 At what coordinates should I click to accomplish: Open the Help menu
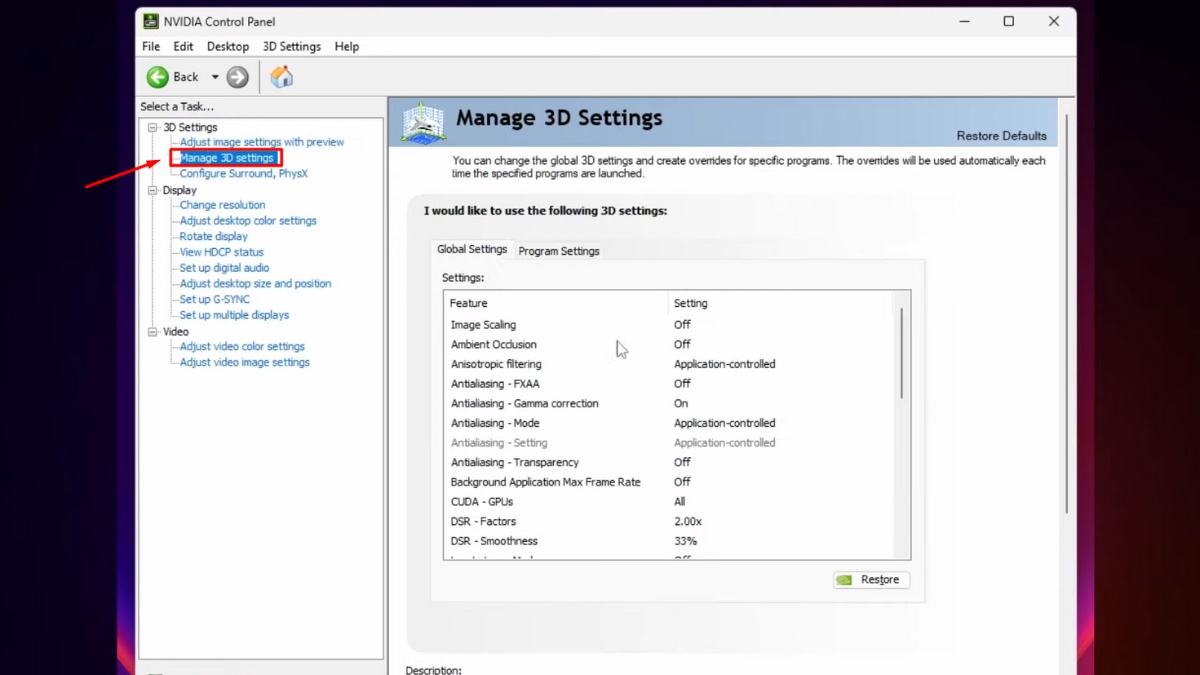pyautogui.click(x=347, y=46)
